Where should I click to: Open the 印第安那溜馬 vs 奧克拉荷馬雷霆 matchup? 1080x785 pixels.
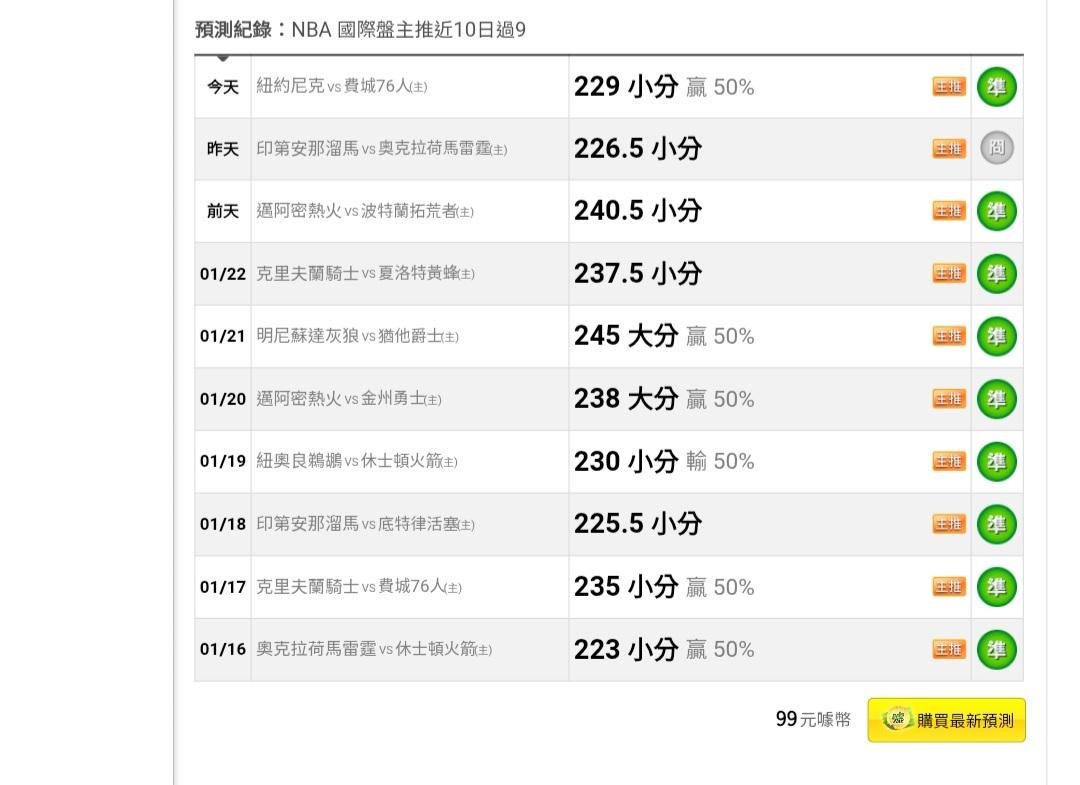click(381, 149)
